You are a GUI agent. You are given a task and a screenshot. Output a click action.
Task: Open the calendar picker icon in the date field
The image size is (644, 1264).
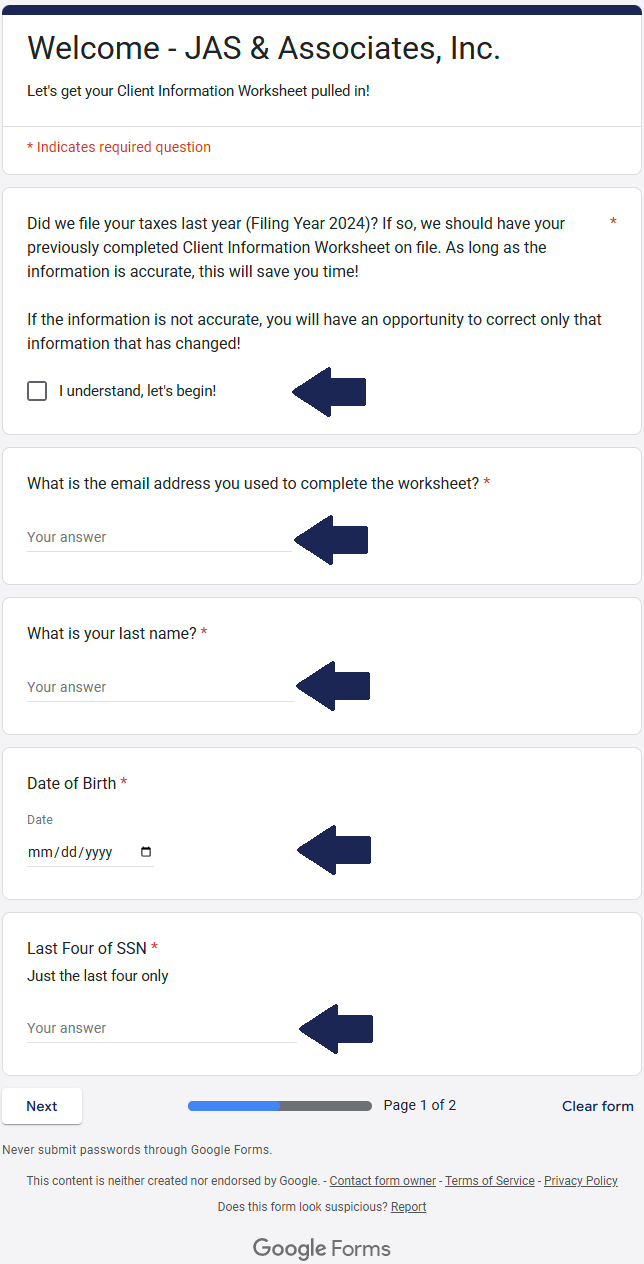click(x=146, y=852)
